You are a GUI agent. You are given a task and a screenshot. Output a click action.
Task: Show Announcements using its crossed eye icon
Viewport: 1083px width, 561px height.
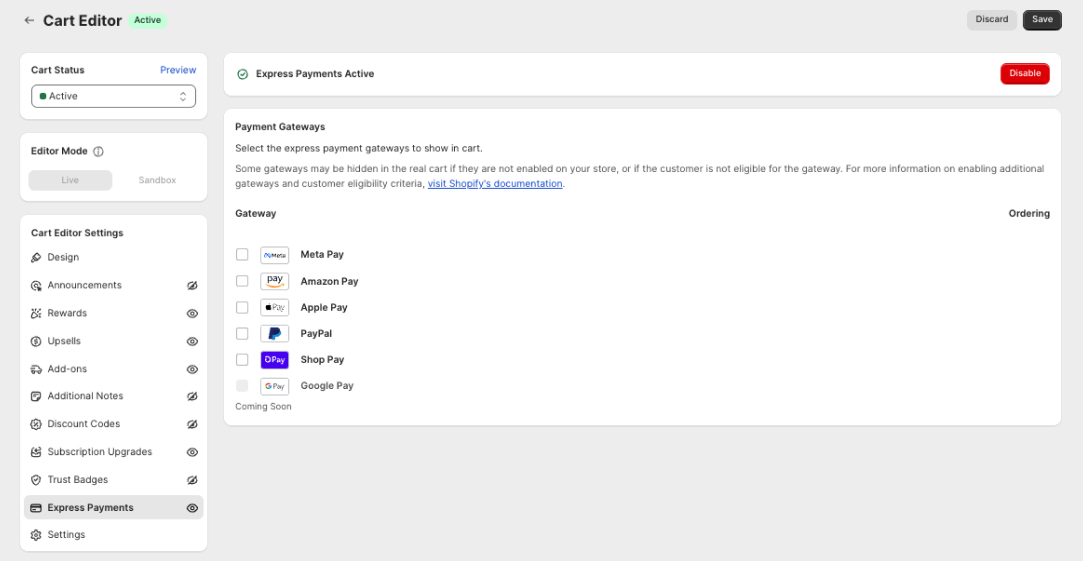click(193, 286)
